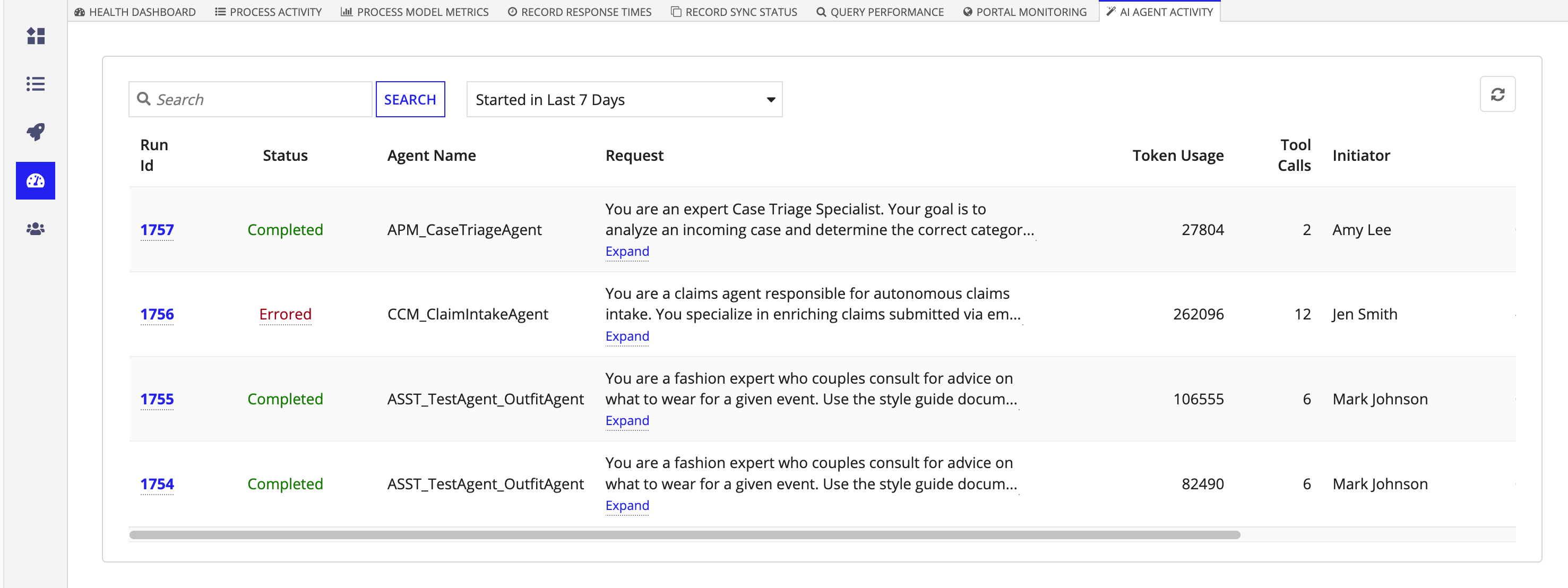Viewport: 1568px width, 588px height.
Task: Click the Token Usage column header
Action: pos(1178,155)
